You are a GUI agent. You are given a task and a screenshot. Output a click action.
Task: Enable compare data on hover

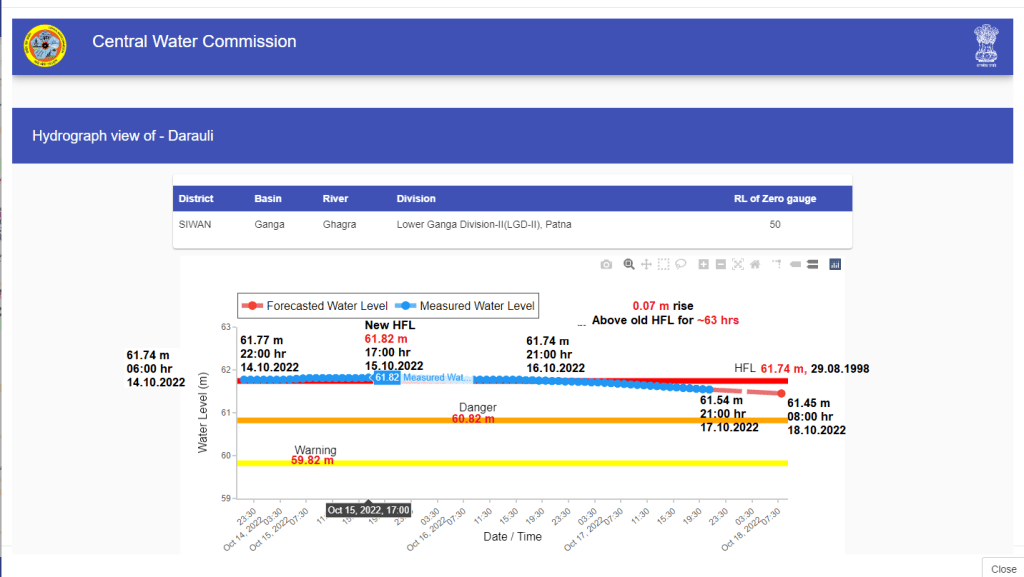pyautogui.click(x=812, y=264)
